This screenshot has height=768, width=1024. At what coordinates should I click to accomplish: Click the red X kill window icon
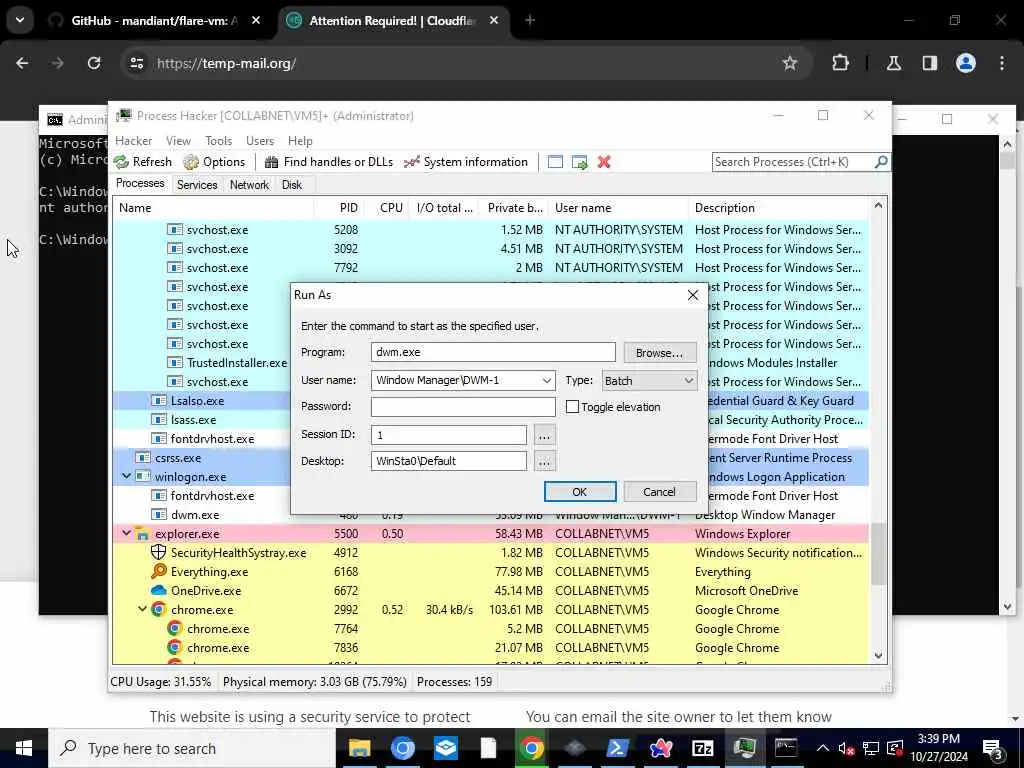604,162
